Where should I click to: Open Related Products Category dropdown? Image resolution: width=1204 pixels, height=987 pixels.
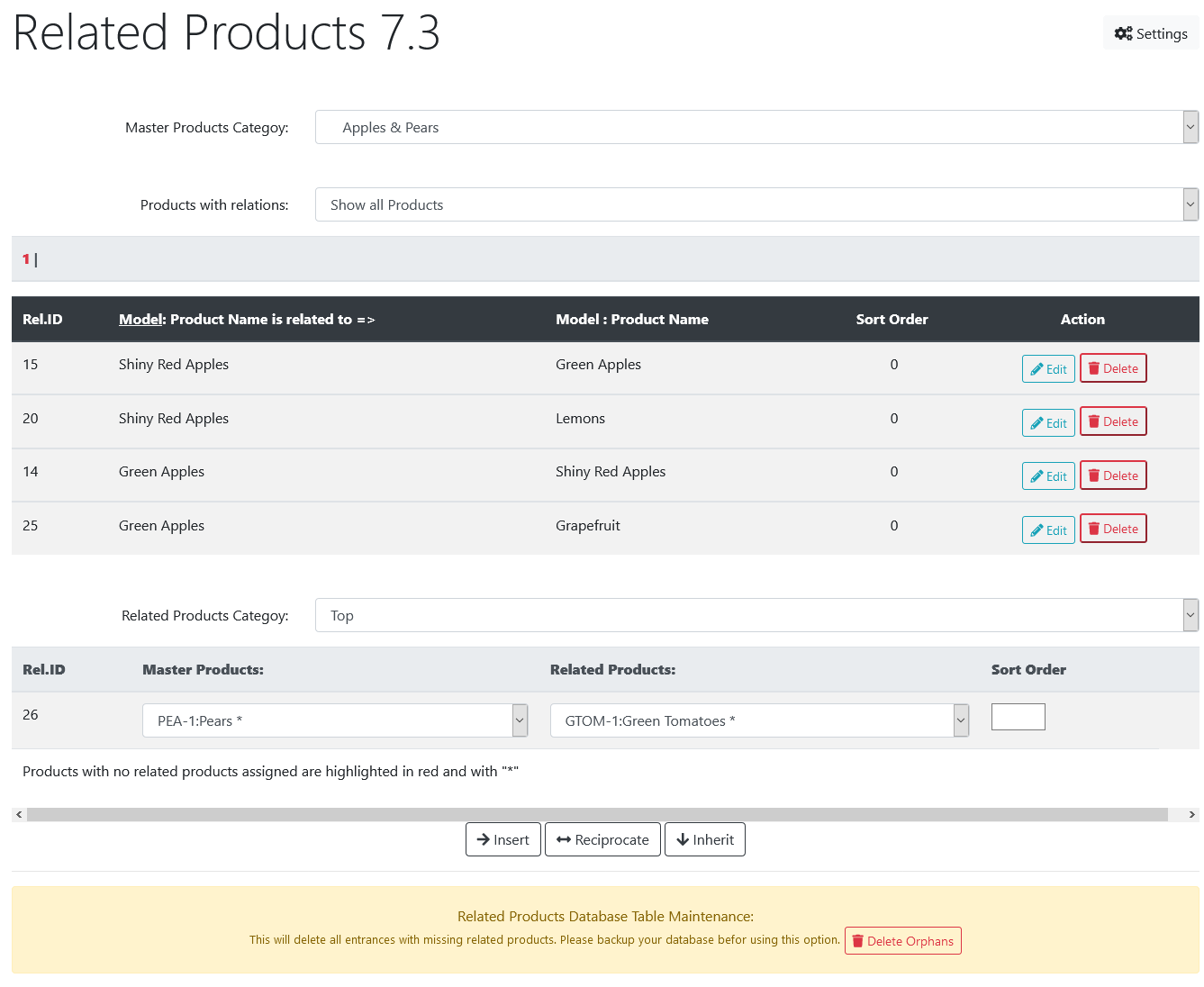point(756,615)
